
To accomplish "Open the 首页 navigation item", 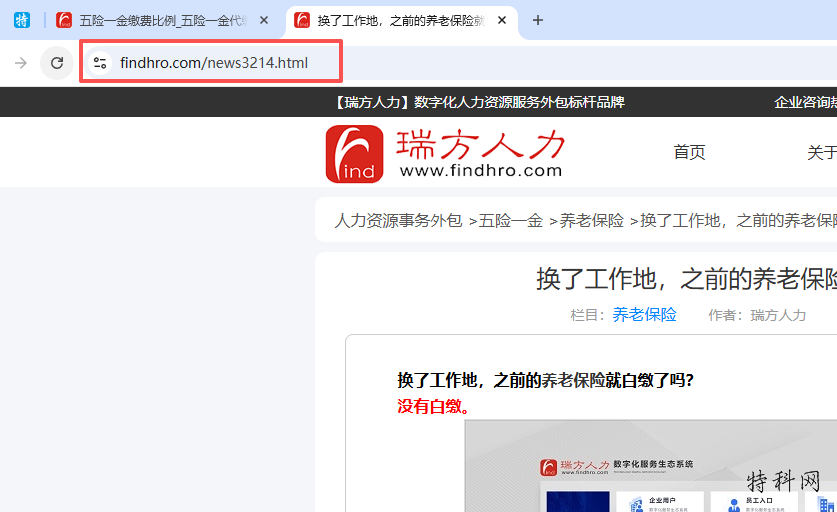I will tap(689, 152).
